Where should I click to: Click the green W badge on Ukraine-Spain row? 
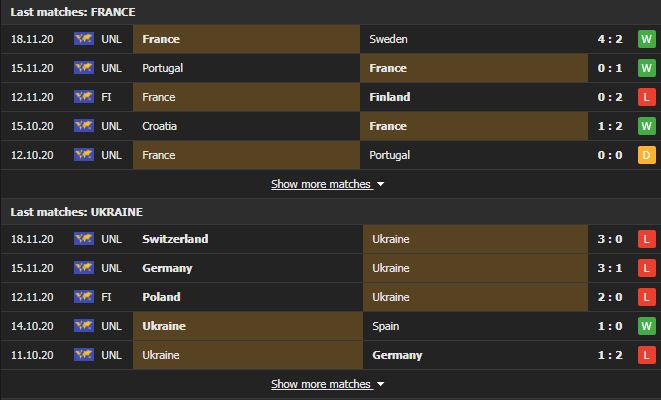click(646, 326)
